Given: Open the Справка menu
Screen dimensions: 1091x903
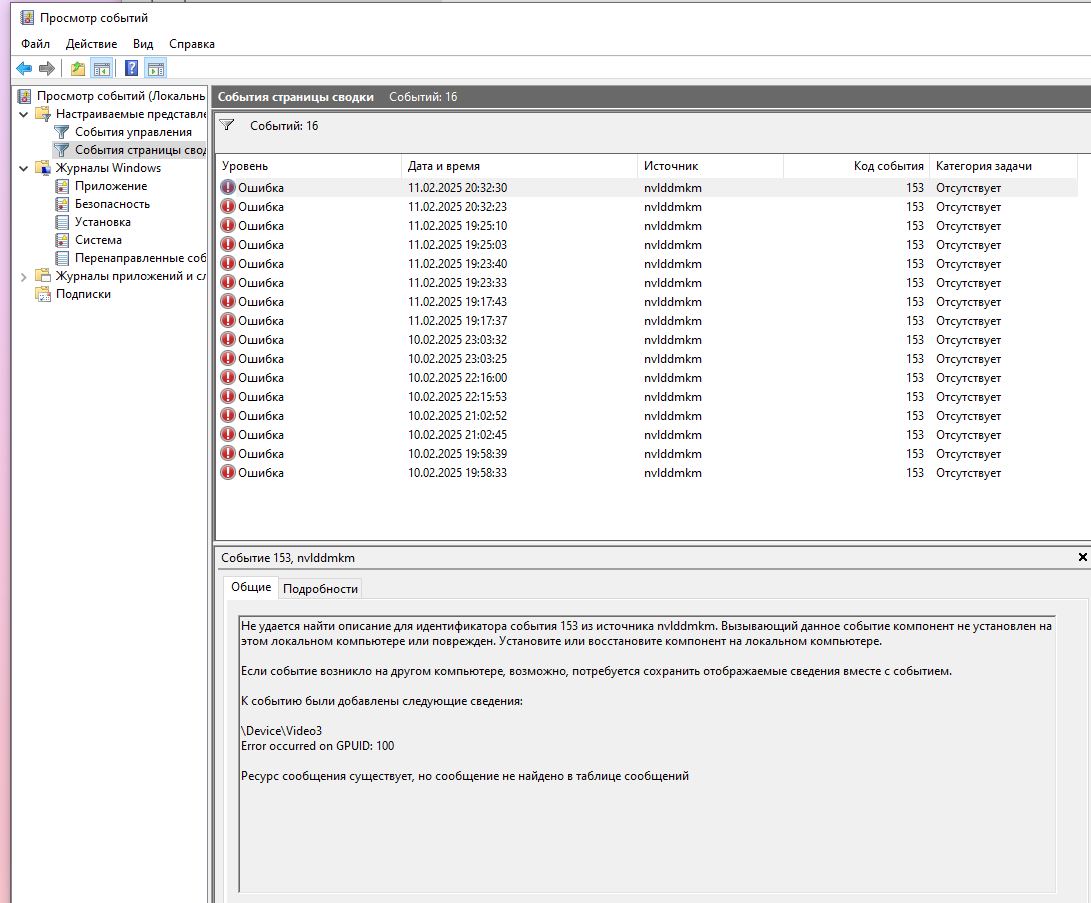Looking at the screenshot, I should 191,44.
